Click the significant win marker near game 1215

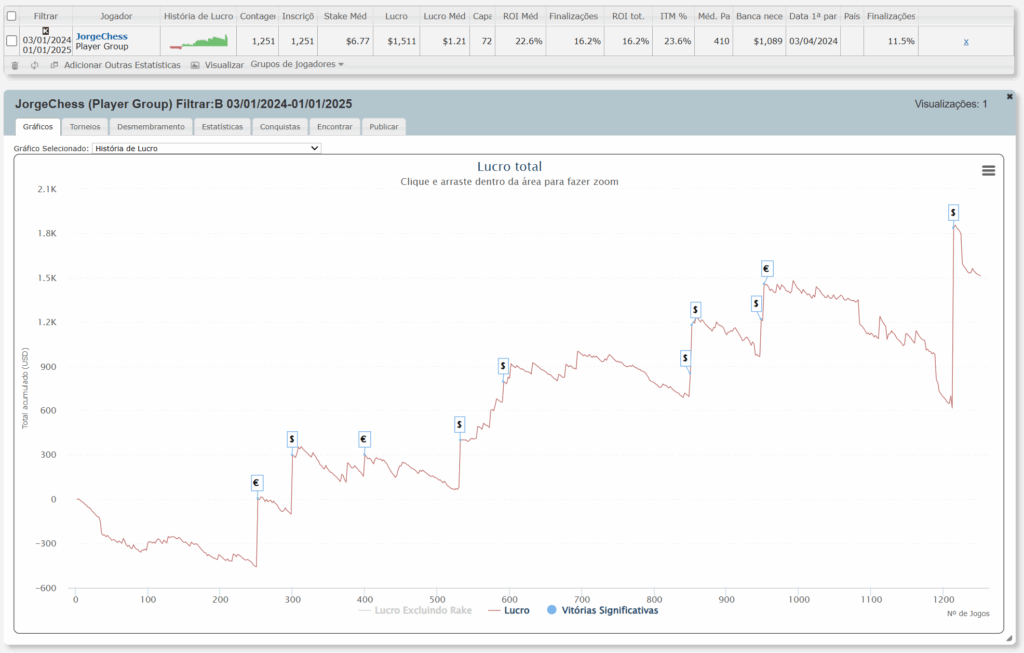click(x=953, y=212)
